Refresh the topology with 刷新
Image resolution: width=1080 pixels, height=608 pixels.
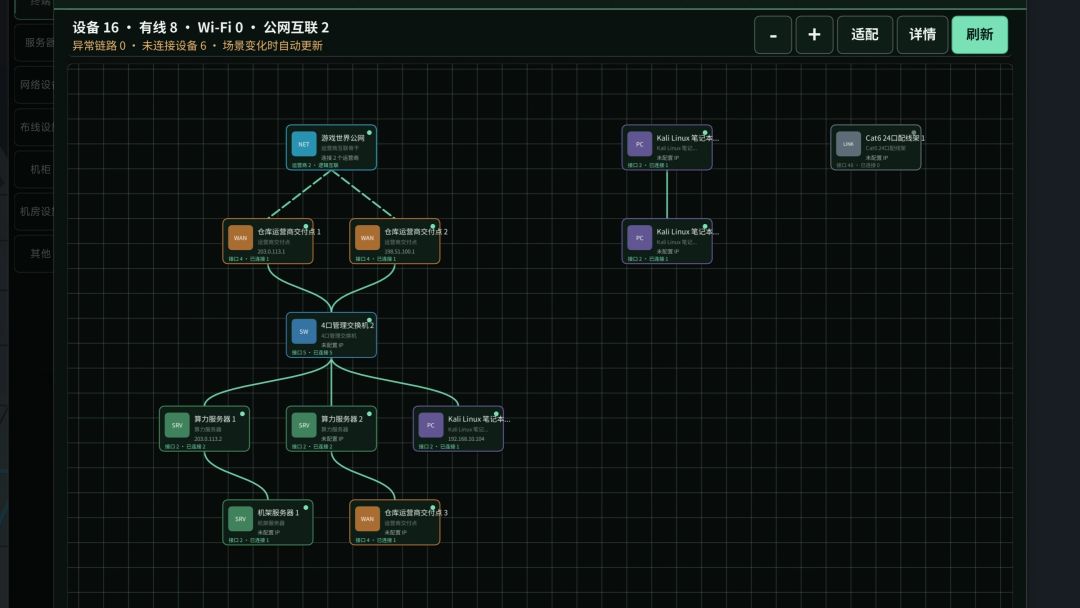pos(979,34)
